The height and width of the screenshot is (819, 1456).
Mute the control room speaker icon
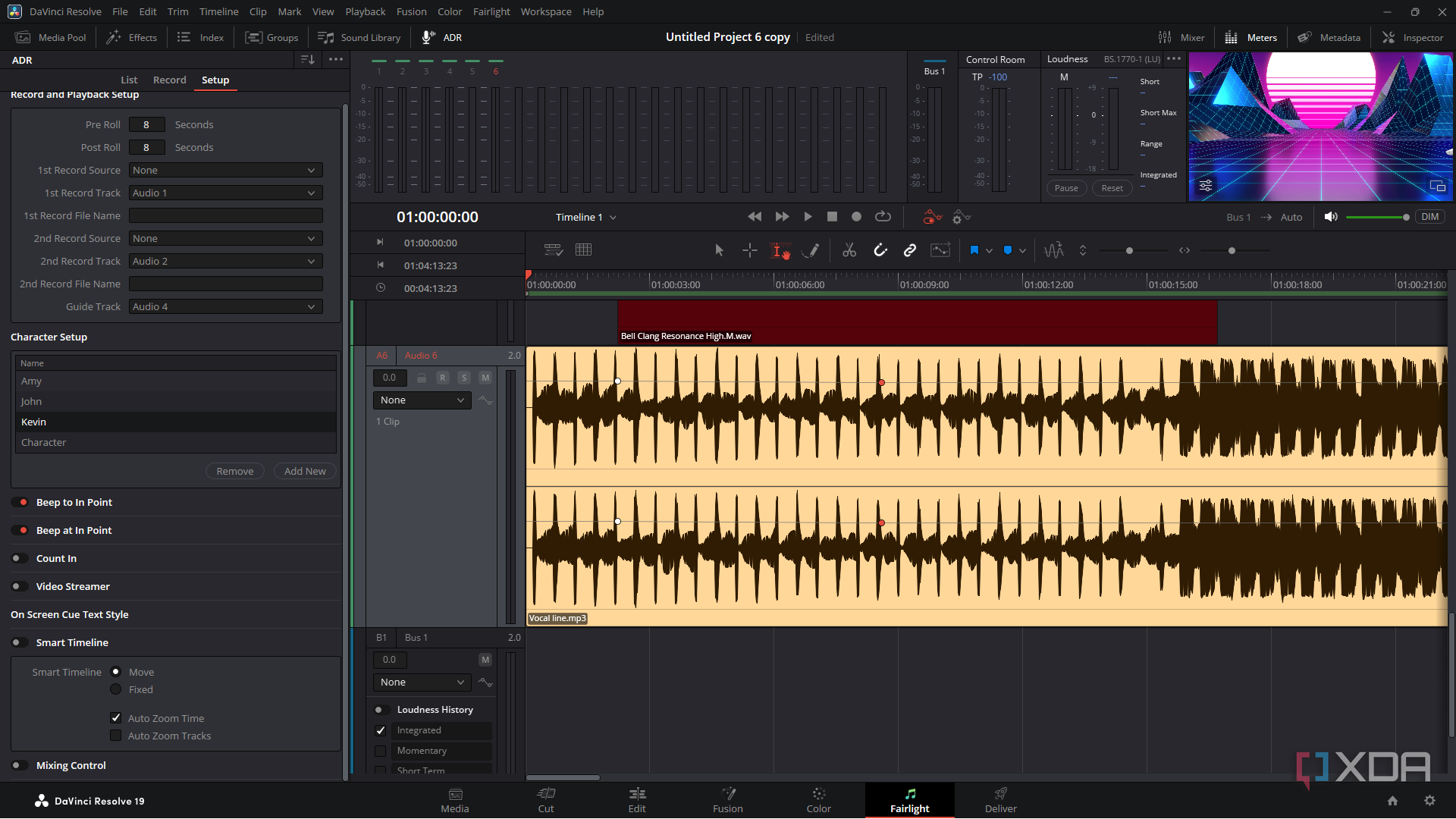1330,217
